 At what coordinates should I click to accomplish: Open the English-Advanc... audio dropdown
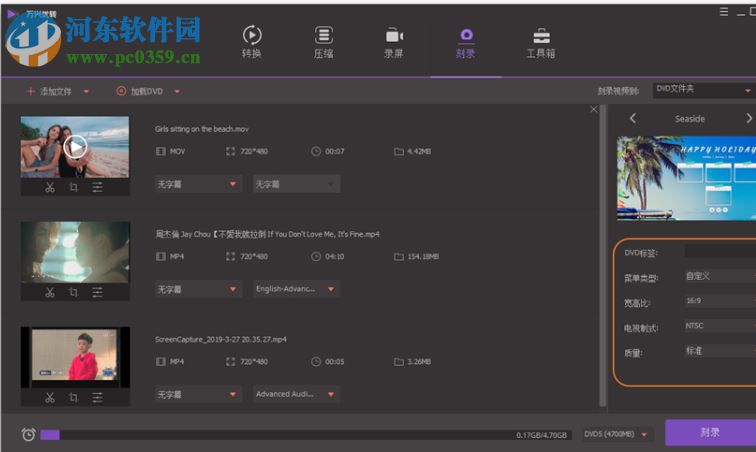click(297, 289)
